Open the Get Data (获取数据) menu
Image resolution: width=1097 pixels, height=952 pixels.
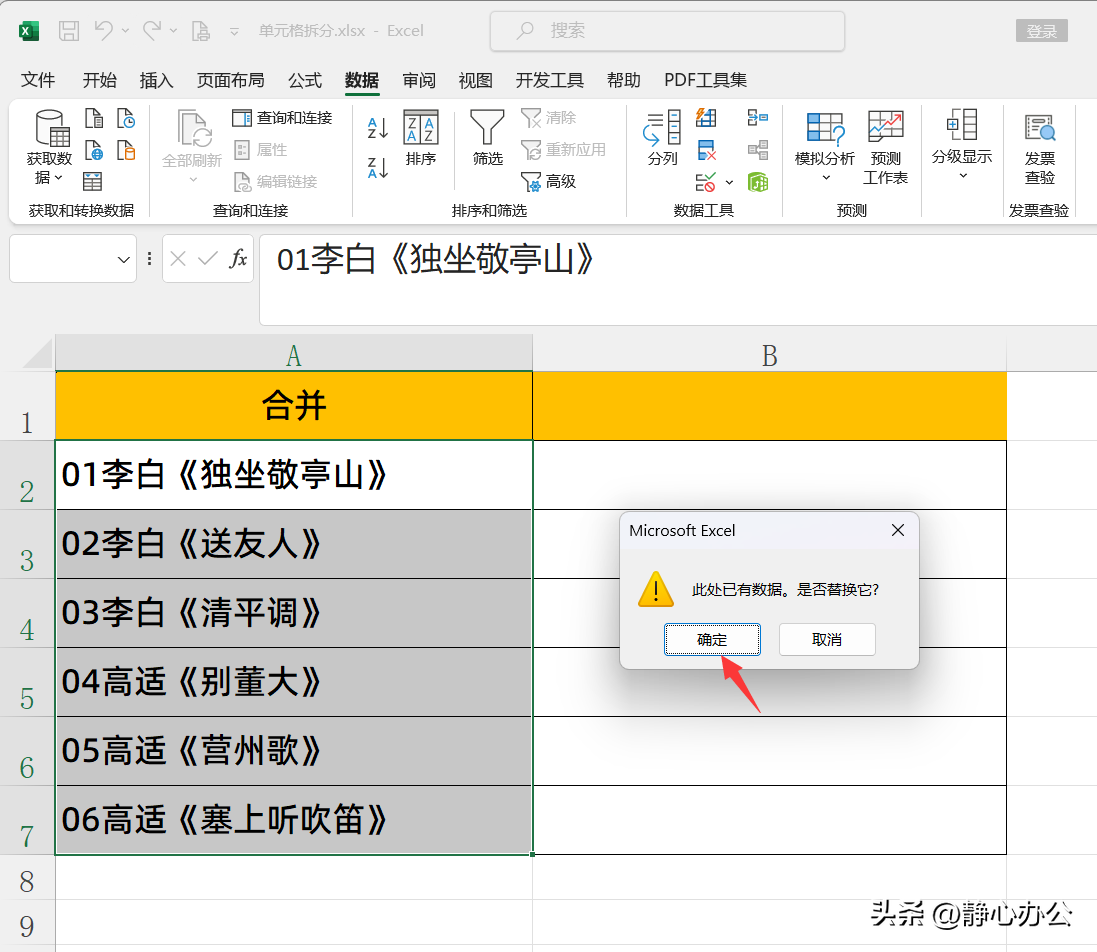tap(50, 147)
